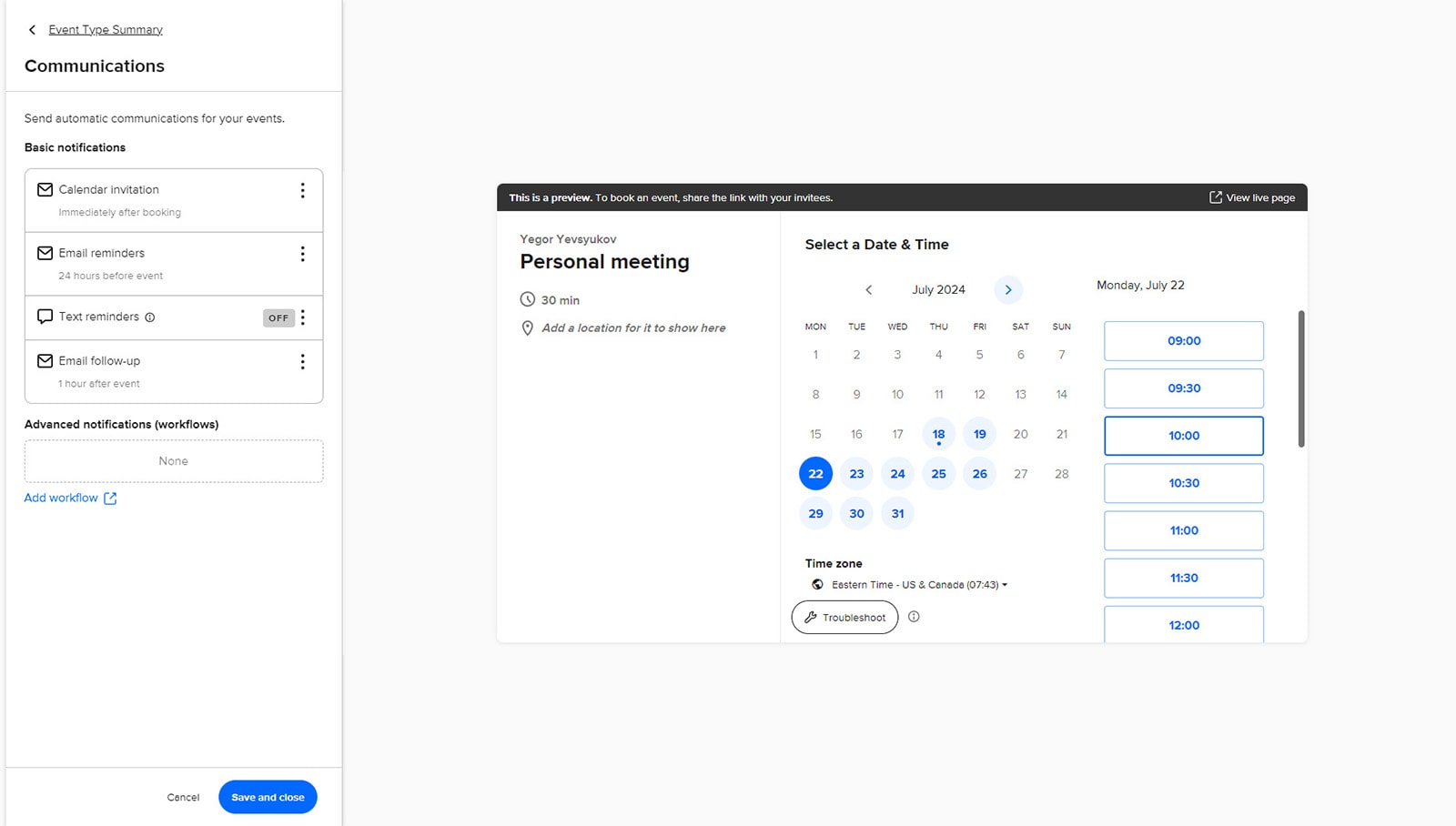Click the Email reminders row label

(x=102, y=253)
